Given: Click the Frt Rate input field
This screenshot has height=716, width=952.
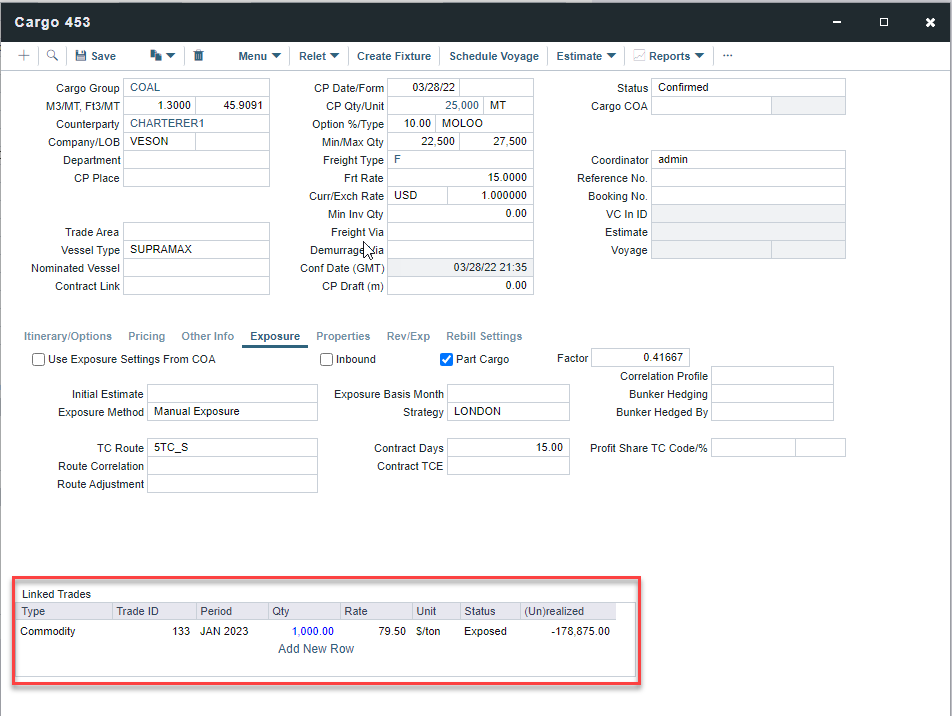Looking at the screenshot, I should coord(460,178).
